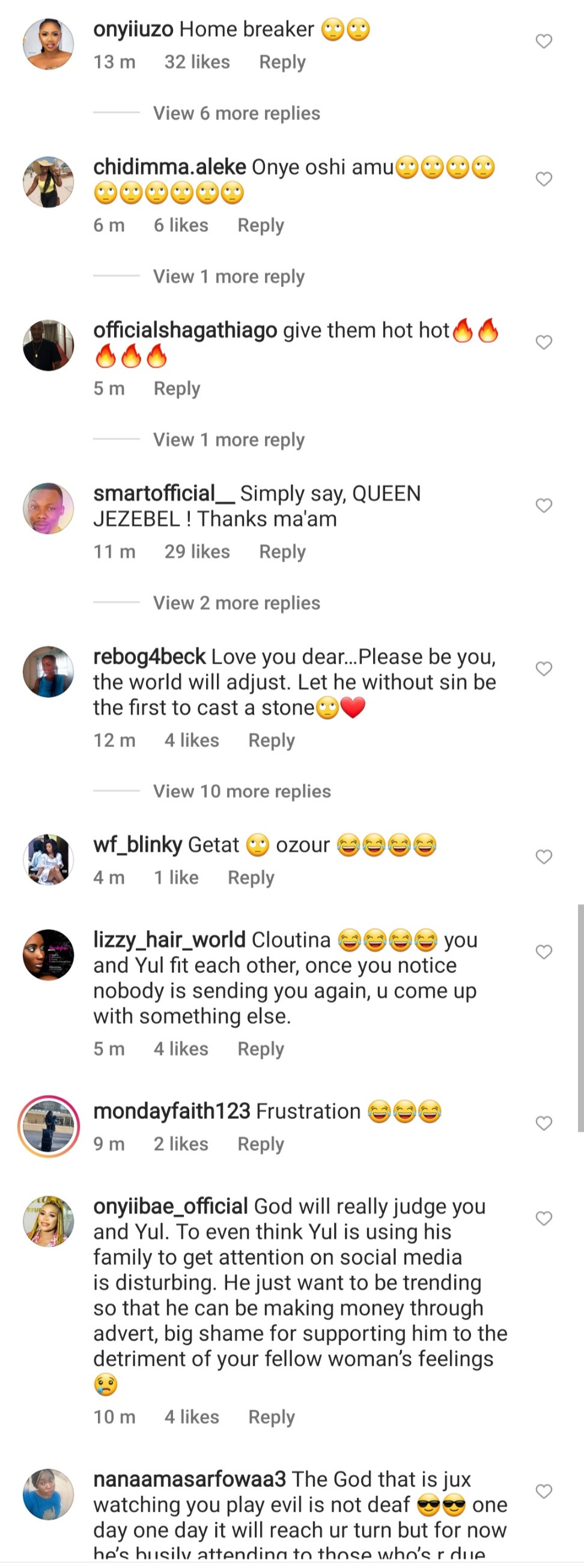Click the comments scrollbar thumb
The image size is (584, 1568).
click(580, 1017)
